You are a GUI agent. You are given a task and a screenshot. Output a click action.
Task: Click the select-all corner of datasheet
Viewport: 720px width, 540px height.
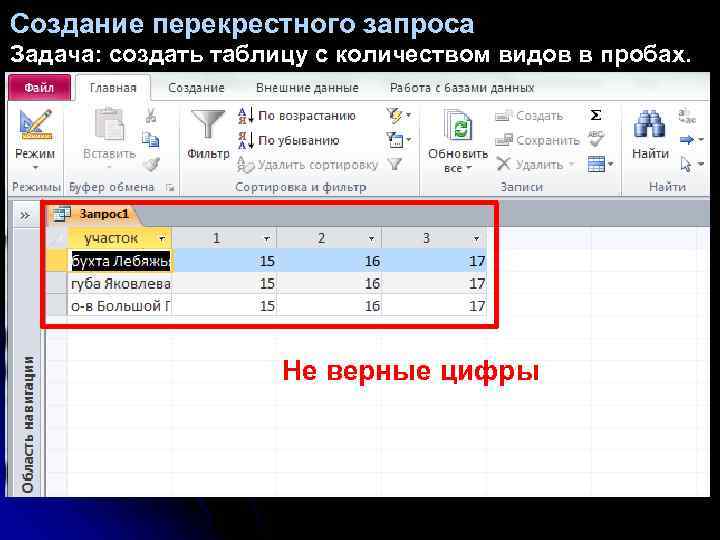pyautogui.click(x=57, y=238)
